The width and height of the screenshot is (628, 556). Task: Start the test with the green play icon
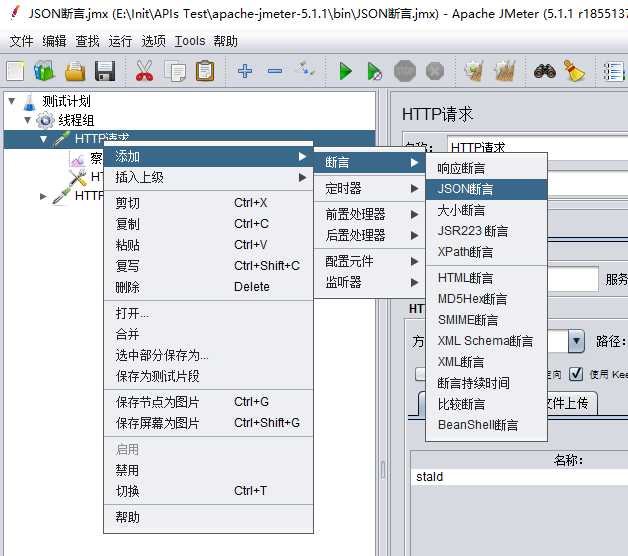pos(345,71)
